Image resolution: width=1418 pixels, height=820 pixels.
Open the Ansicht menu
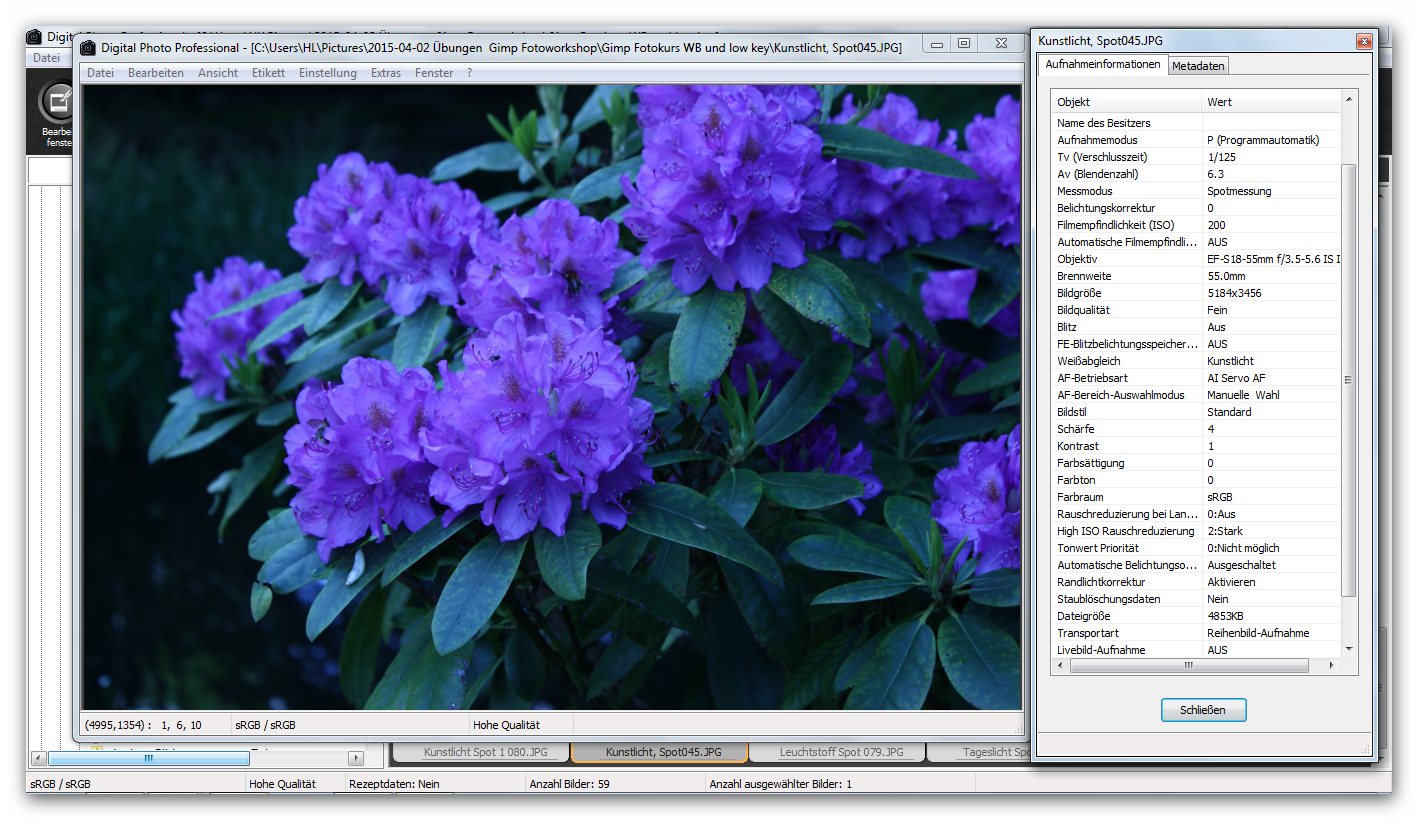pos(218,73)
